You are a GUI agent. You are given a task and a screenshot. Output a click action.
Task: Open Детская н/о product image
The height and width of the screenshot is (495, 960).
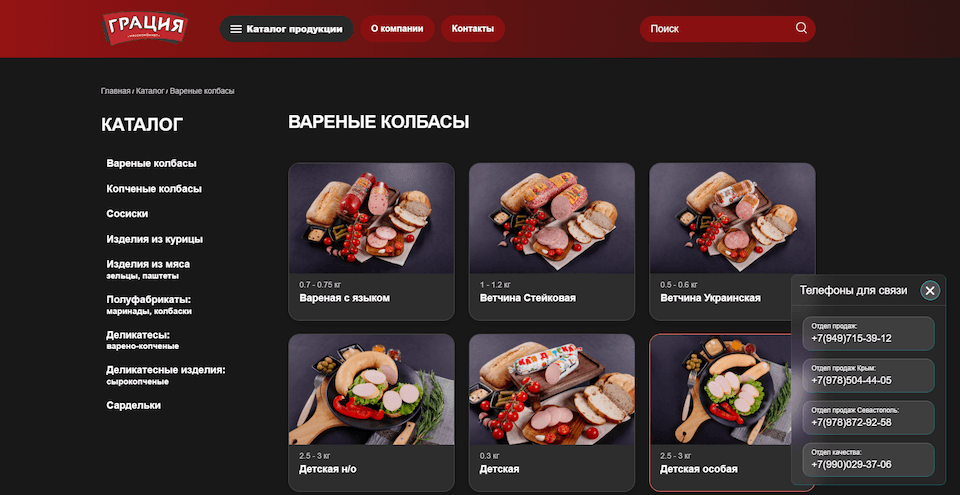pyautogui.click(x=371, y=390)
